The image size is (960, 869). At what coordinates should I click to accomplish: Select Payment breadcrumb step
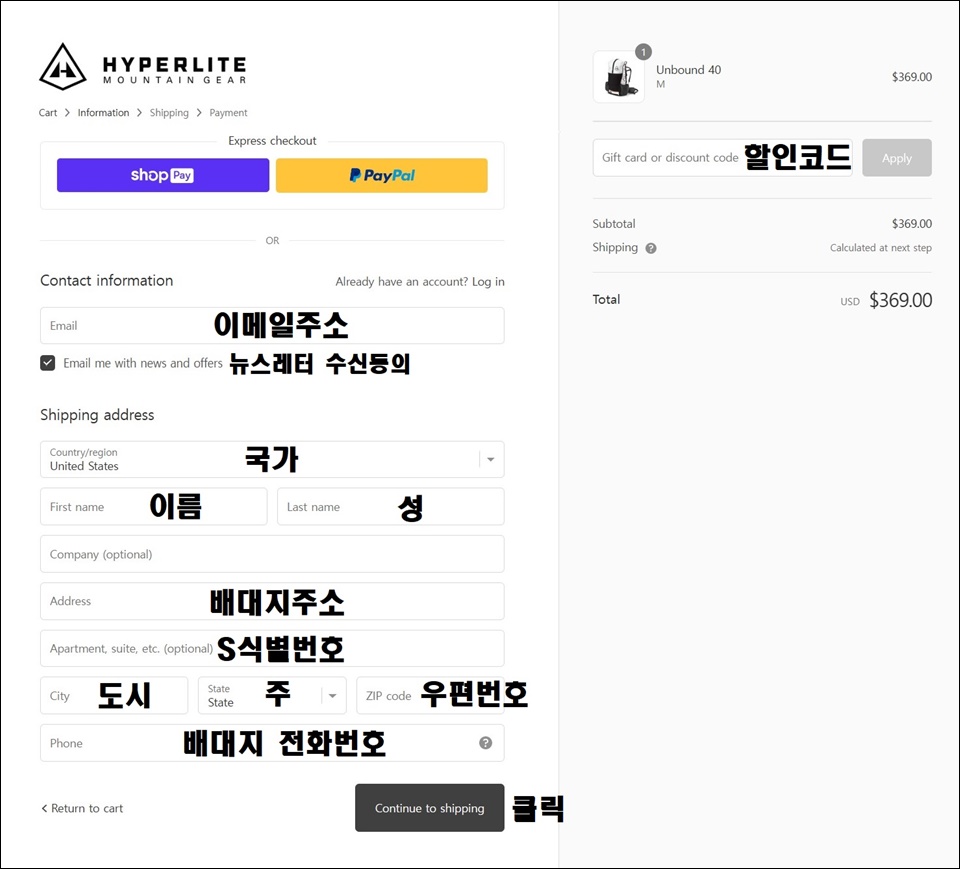(x=228, y=113)
